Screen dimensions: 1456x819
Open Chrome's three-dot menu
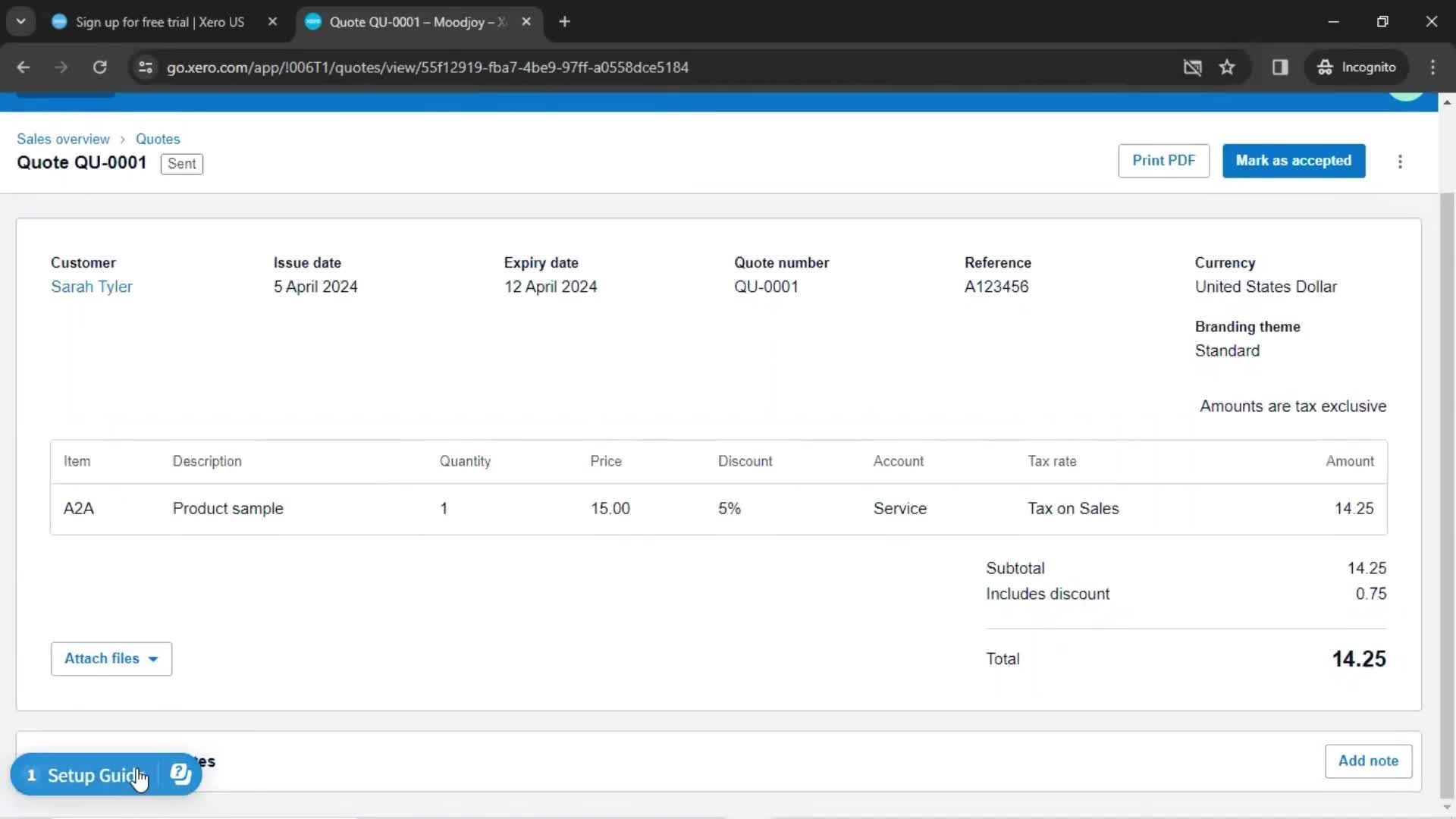[x=1432, y=67]
